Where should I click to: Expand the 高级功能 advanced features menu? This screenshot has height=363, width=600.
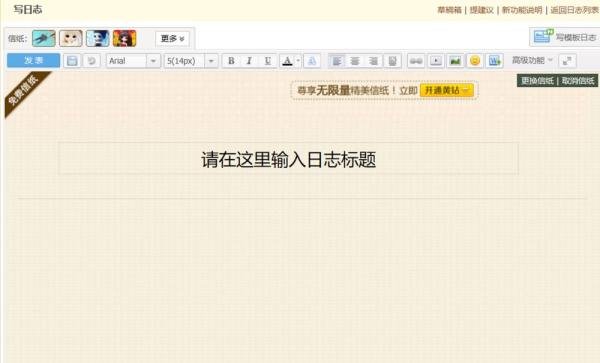click(x=532, y=60)
